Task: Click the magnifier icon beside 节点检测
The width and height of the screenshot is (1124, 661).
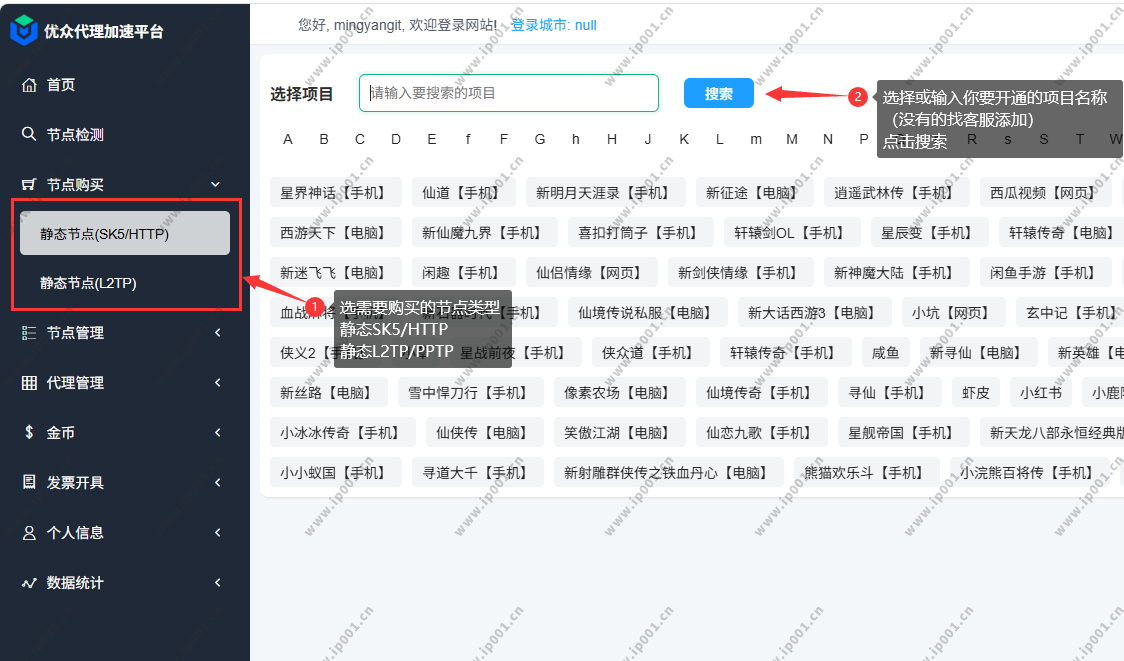Action: coord(29,134)
